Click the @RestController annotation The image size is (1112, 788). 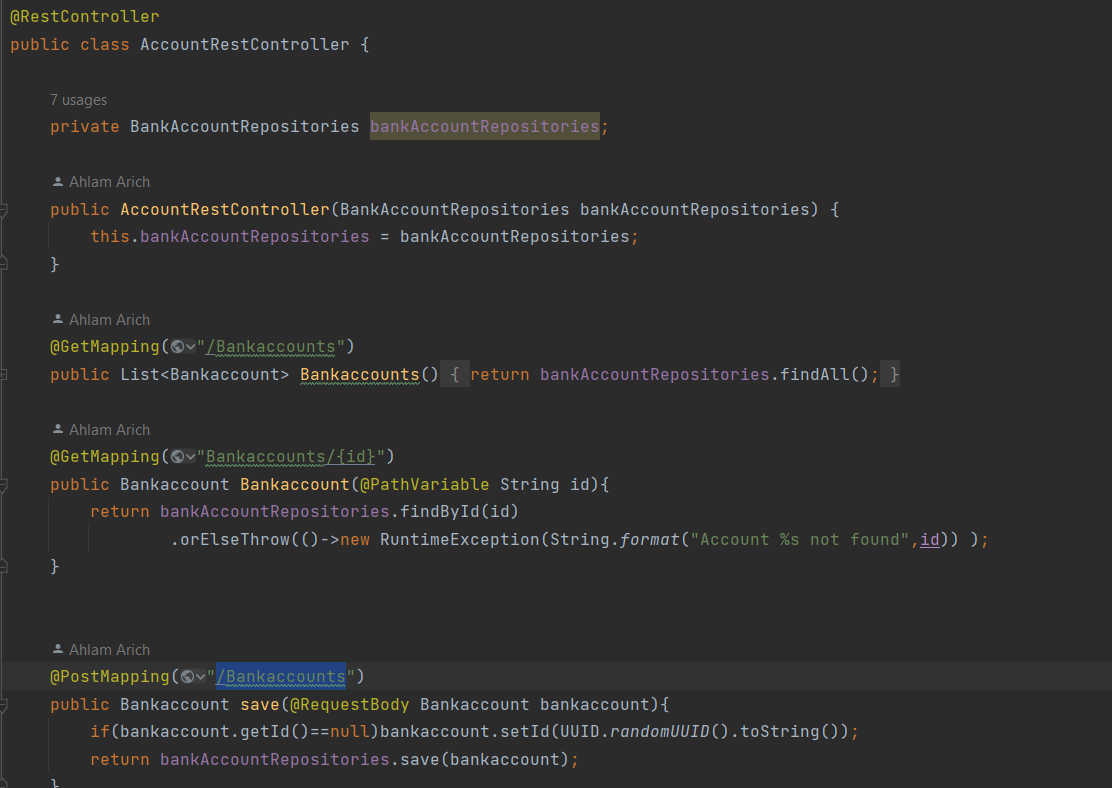coord(84,16)
